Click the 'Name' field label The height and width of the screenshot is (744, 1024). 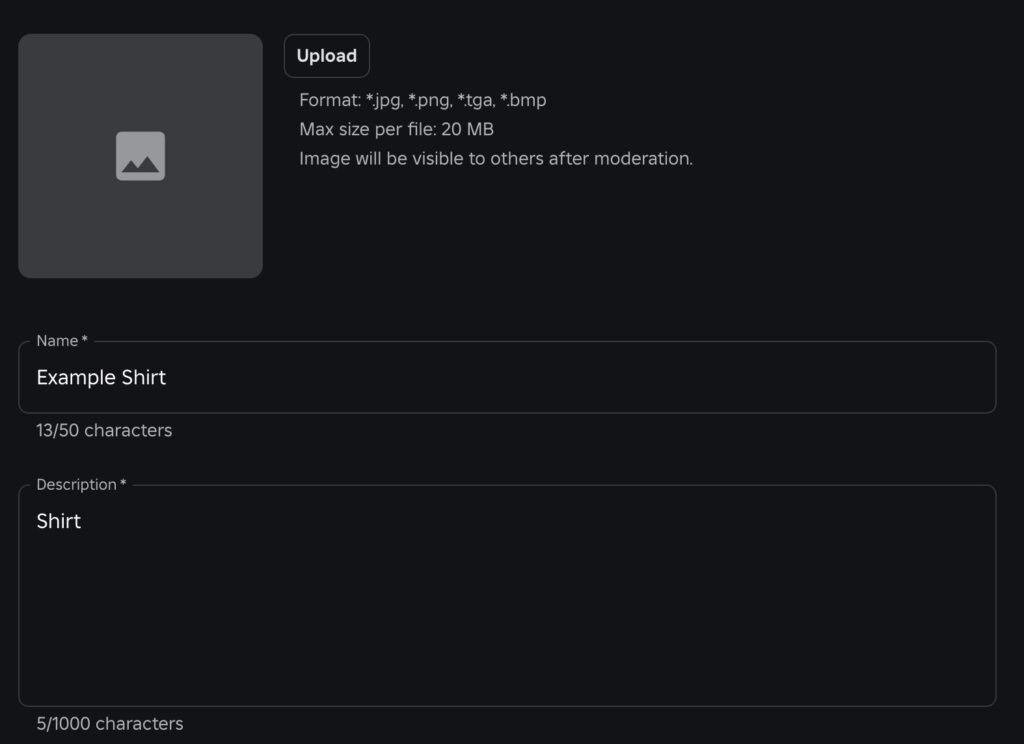point(57,341)
